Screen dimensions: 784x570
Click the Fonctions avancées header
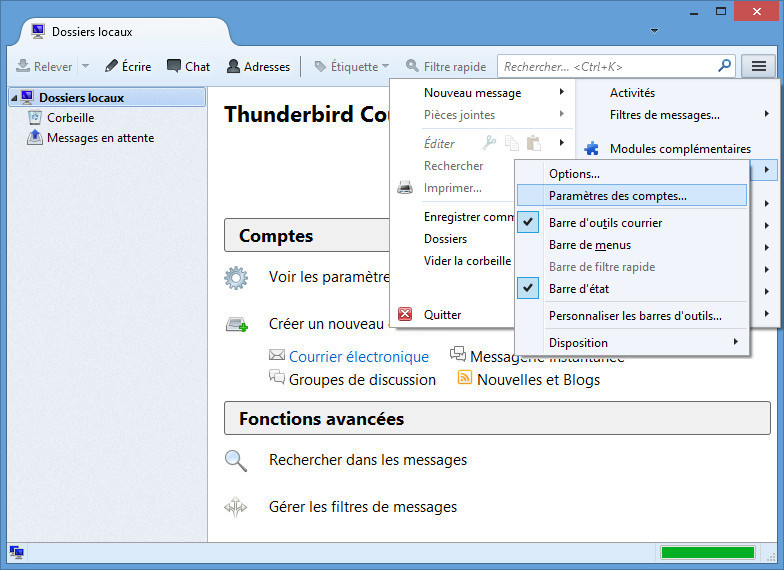click(497, 418)
